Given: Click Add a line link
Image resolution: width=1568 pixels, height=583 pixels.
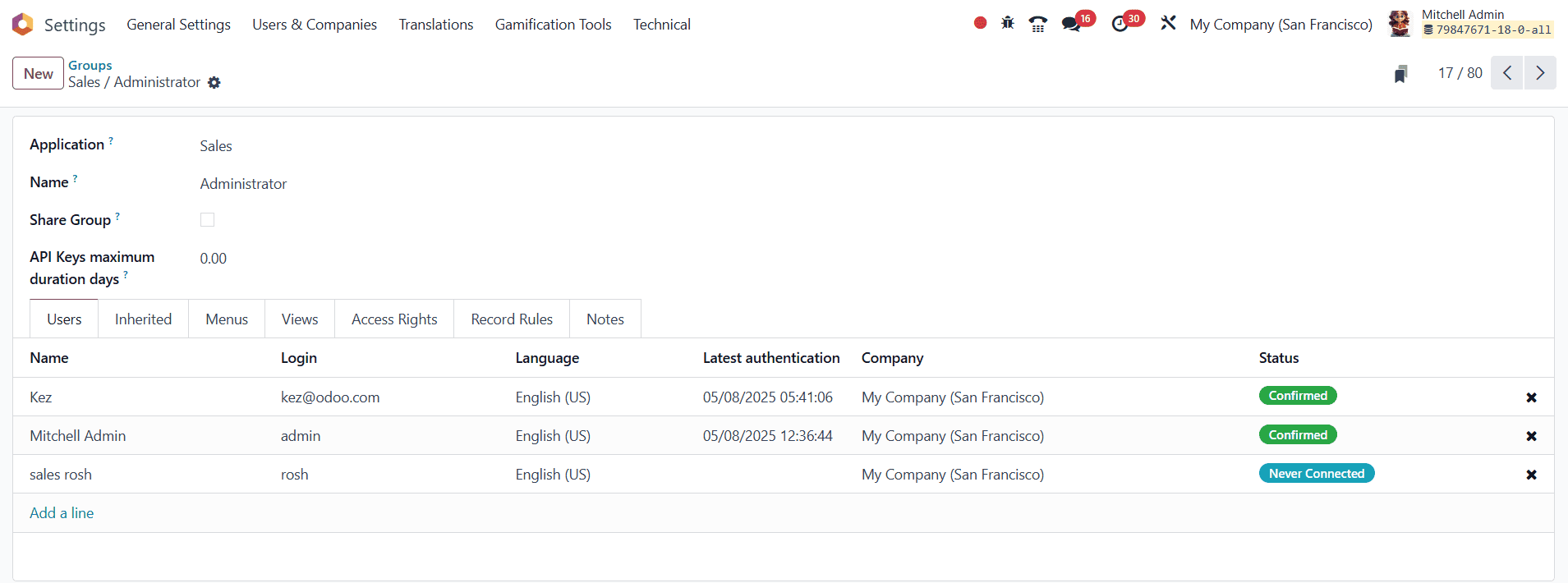Looking at the screenshot, I should [x=62, y=513].
